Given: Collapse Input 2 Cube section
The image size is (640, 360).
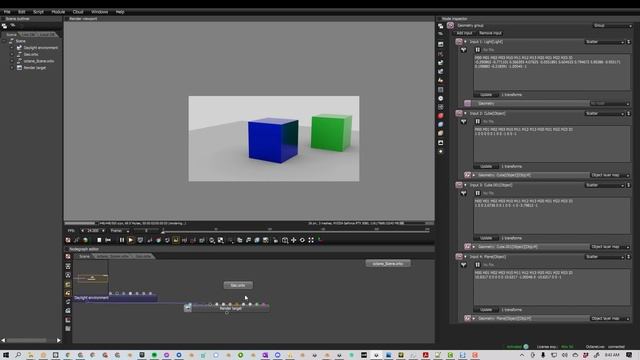Looking at the screenshot, I should [465, 113].
